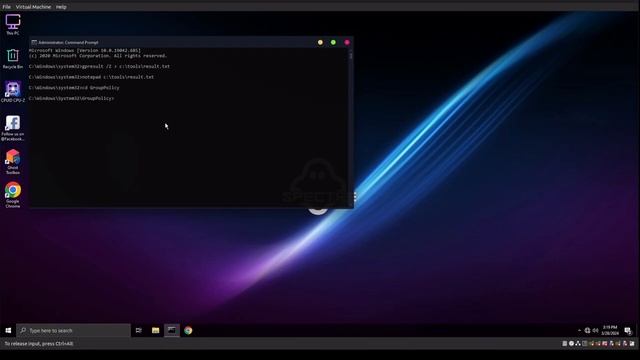Select the Ghost Toolbox desktop icon

click(13, 162)
